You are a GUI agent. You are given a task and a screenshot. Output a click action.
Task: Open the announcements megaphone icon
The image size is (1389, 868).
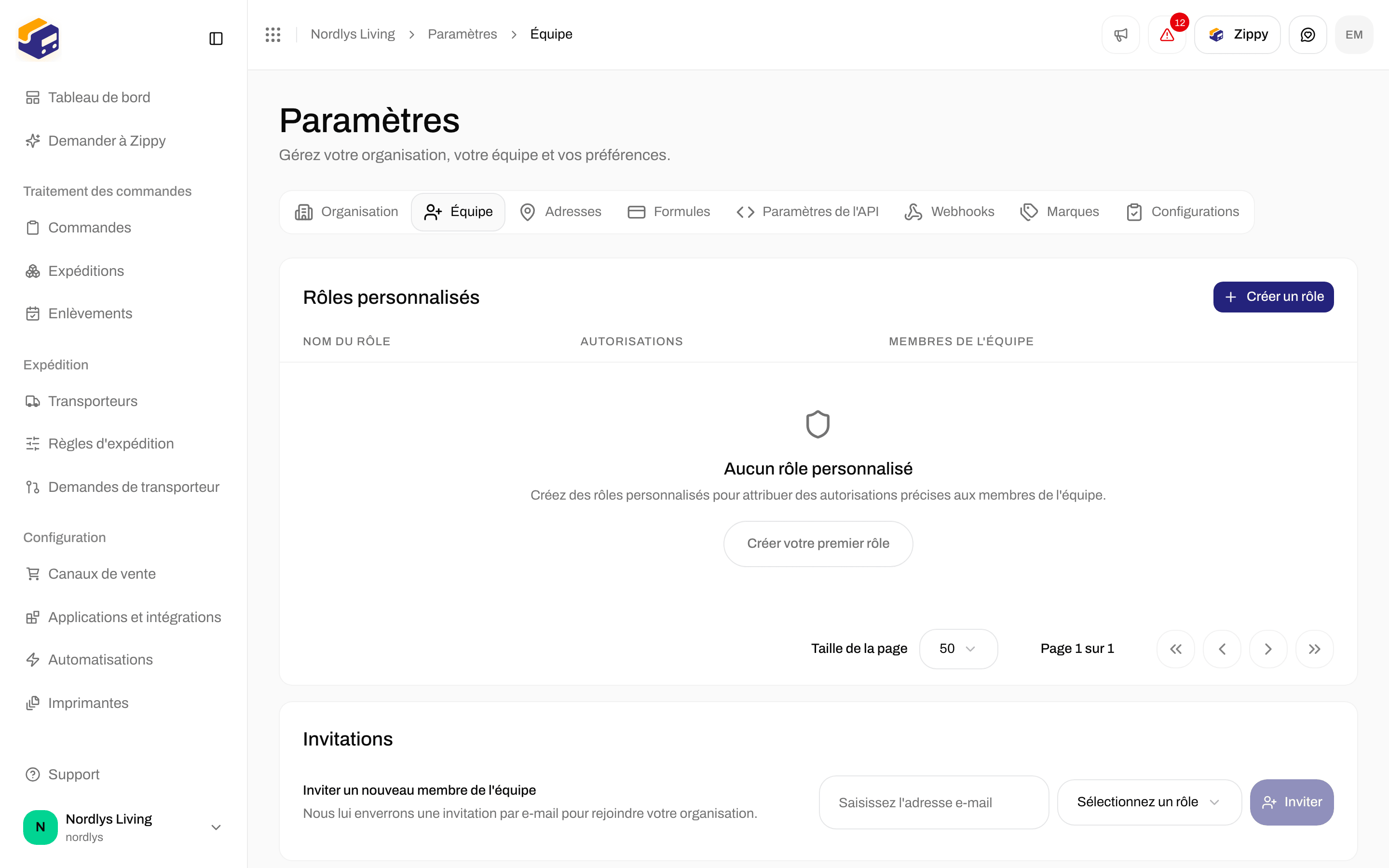click(1120, 35)
